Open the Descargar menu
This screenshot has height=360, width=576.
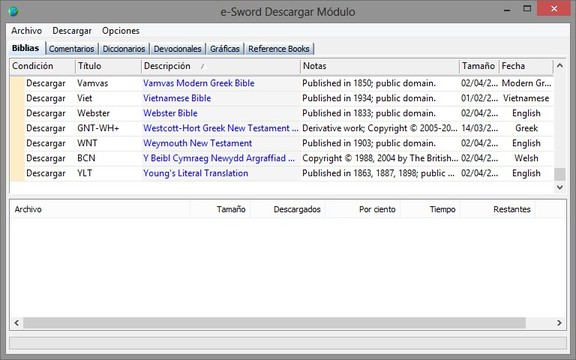72,31
